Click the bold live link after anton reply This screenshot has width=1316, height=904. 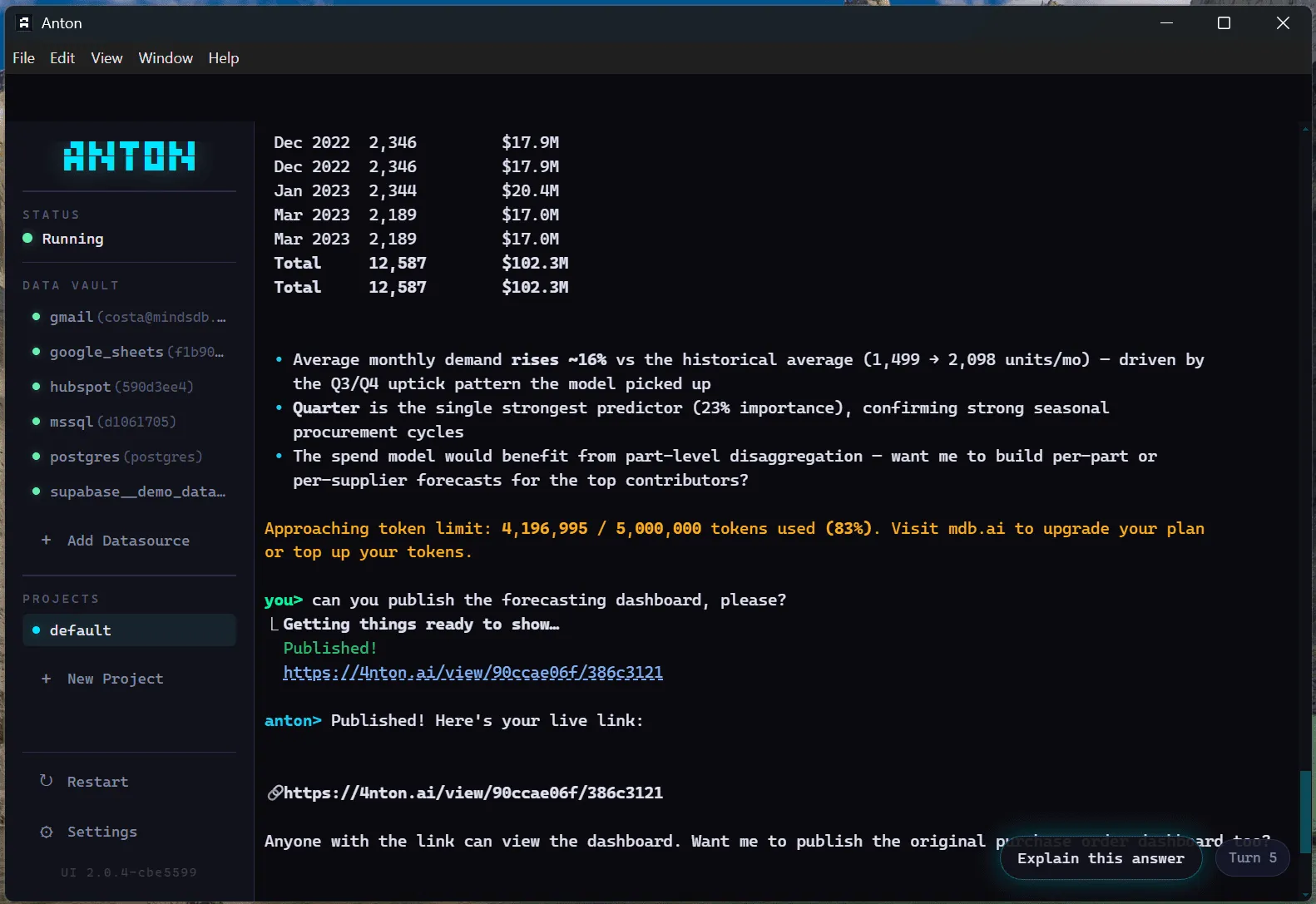(472, 793)
